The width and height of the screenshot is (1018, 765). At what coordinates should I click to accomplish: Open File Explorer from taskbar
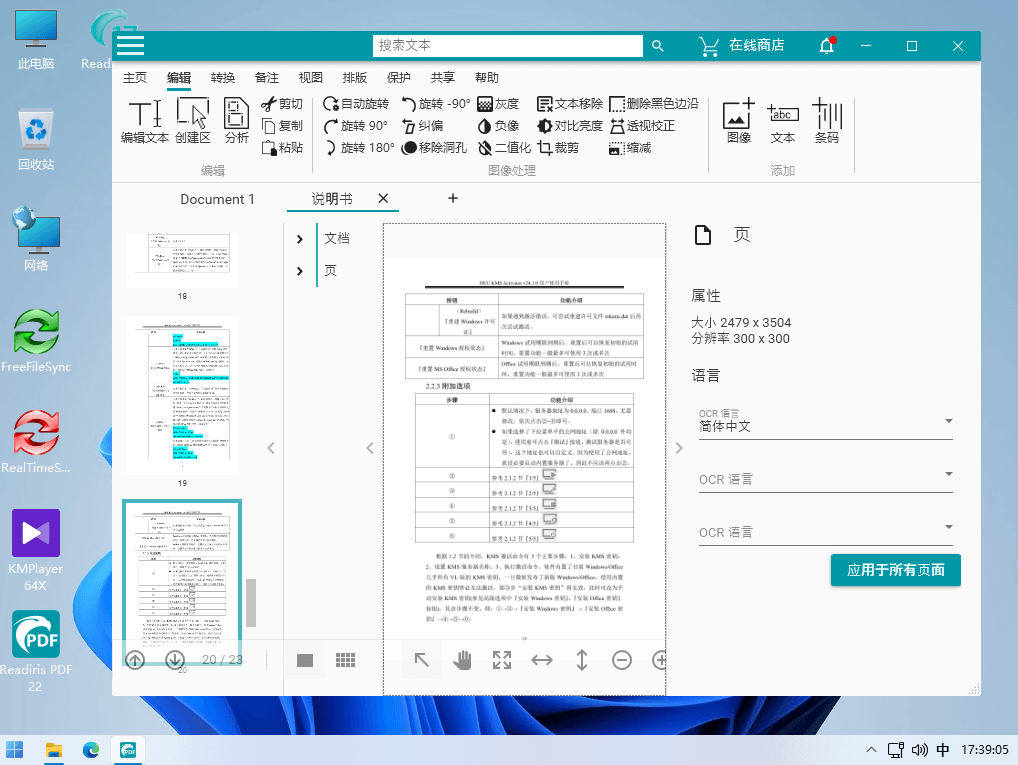point(54,750)
